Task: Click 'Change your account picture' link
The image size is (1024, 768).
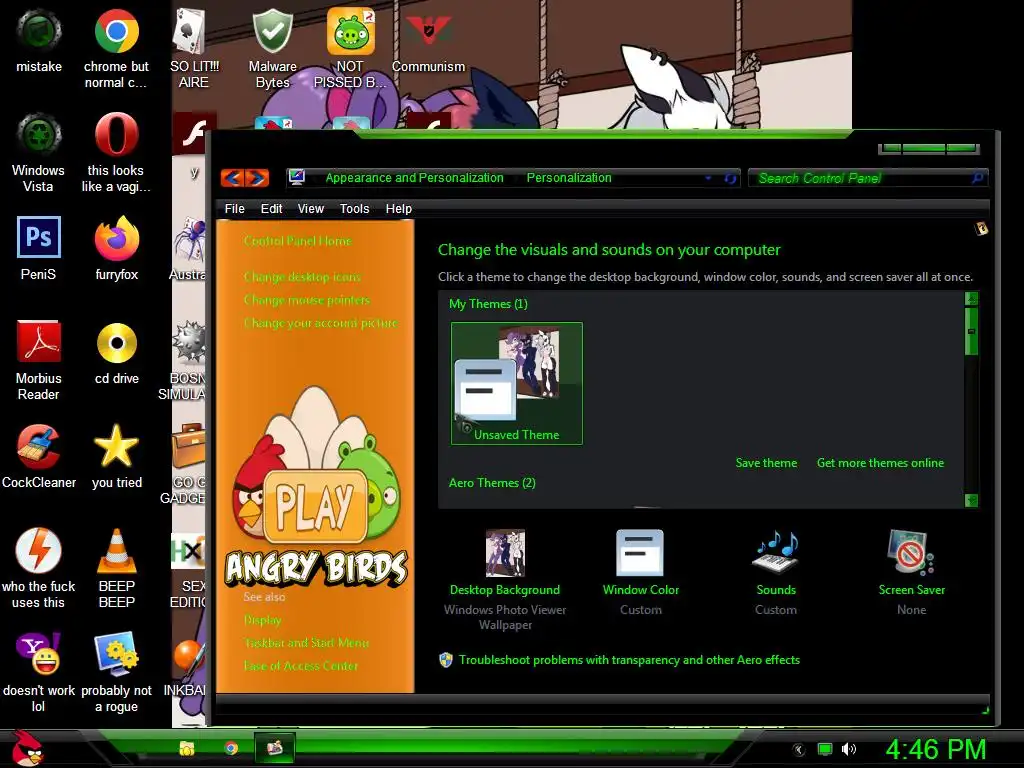Action: pos(321,323)
